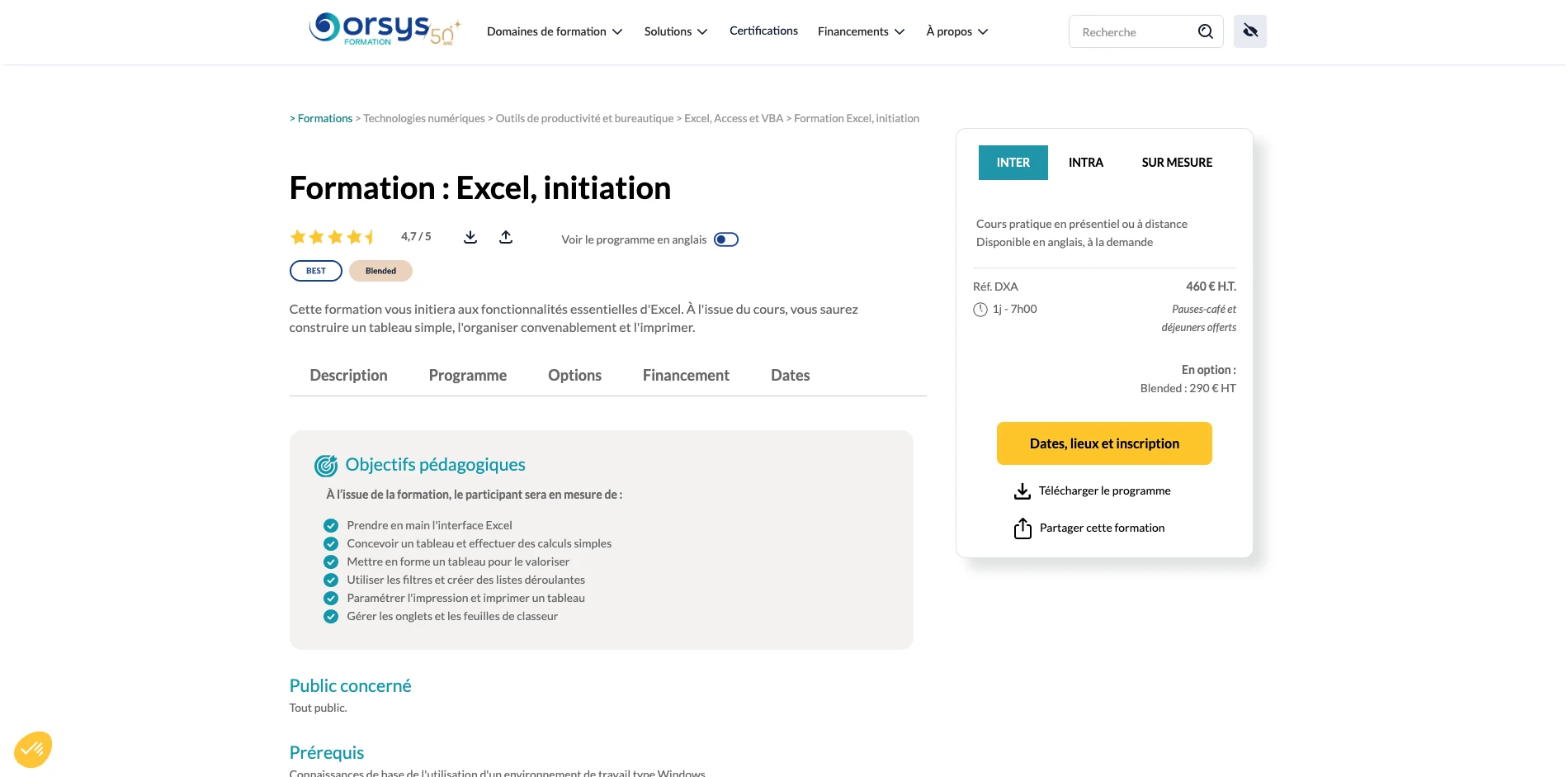Open Outils de productivité et bureautique breadcrumb

coord(584,119)
